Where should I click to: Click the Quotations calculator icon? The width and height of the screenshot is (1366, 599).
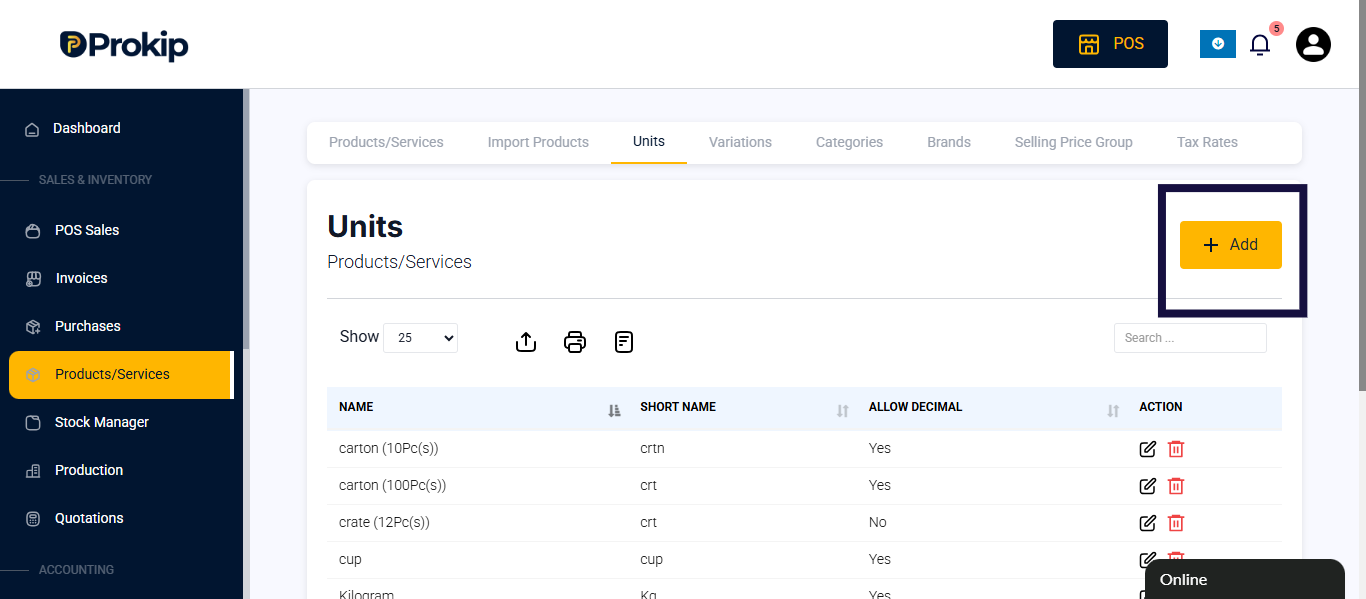click(x=33, y=519)
